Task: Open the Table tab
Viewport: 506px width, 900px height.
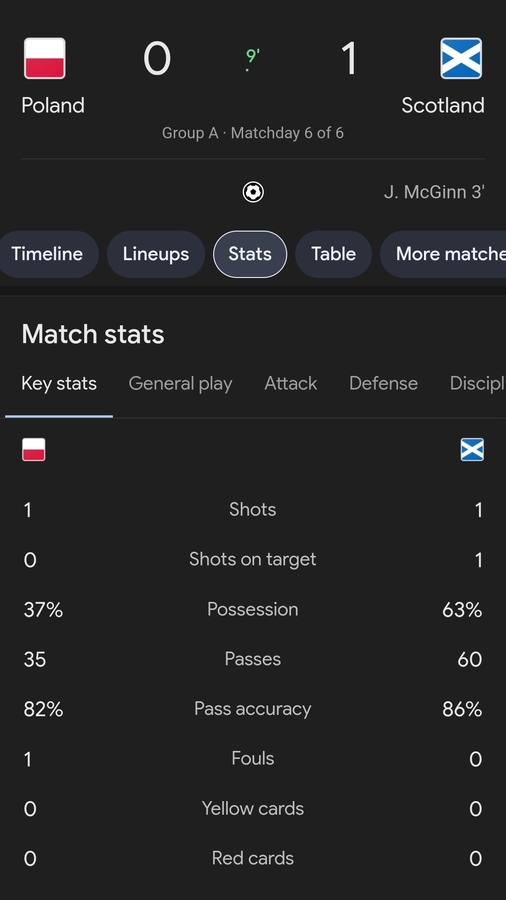Action: click(333, 254)
